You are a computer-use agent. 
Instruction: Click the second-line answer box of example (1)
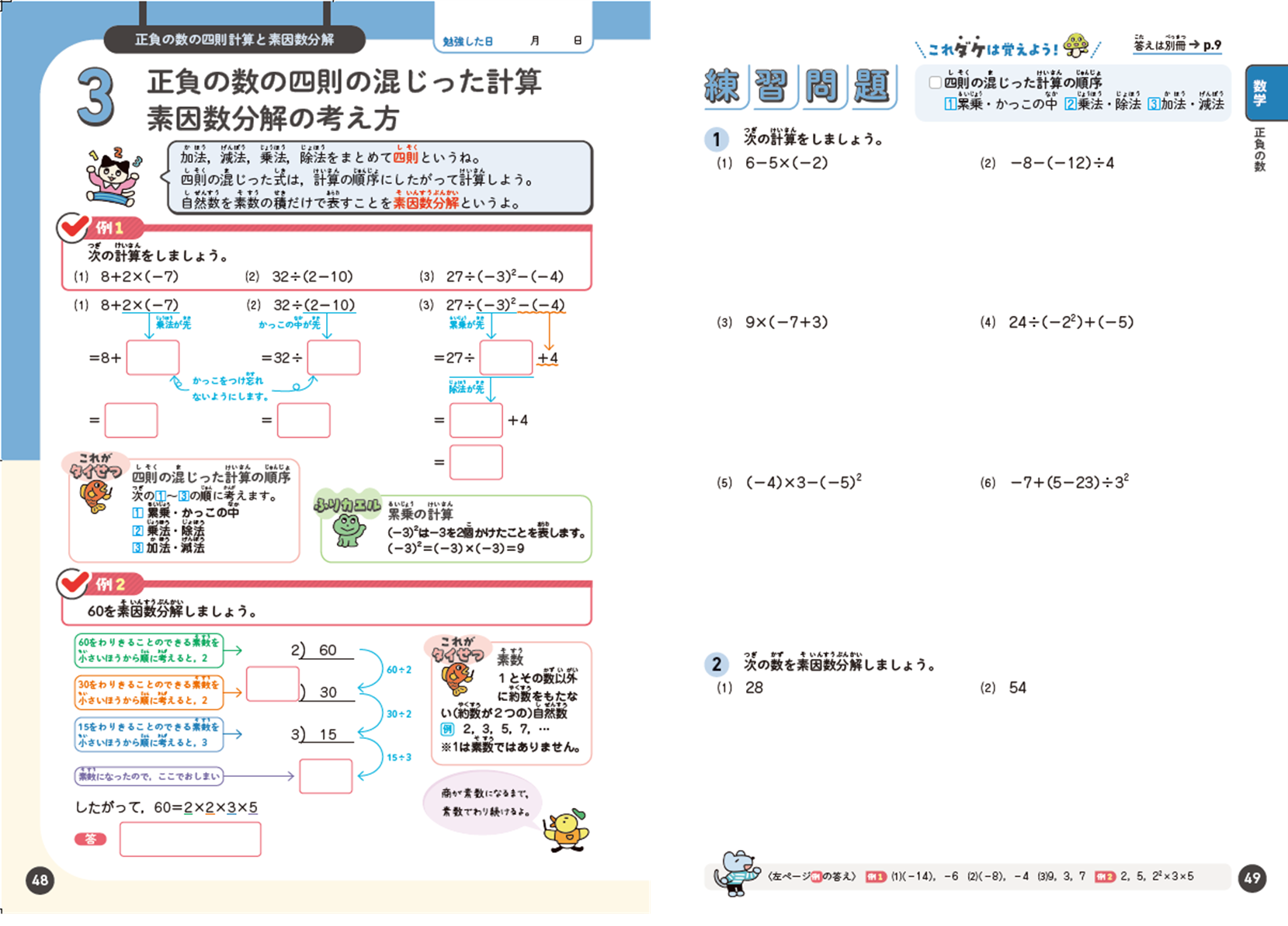131,420
